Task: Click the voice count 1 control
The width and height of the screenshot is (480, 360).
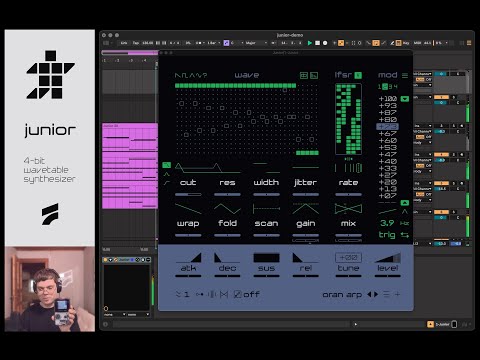Action: tap(183, 294)
